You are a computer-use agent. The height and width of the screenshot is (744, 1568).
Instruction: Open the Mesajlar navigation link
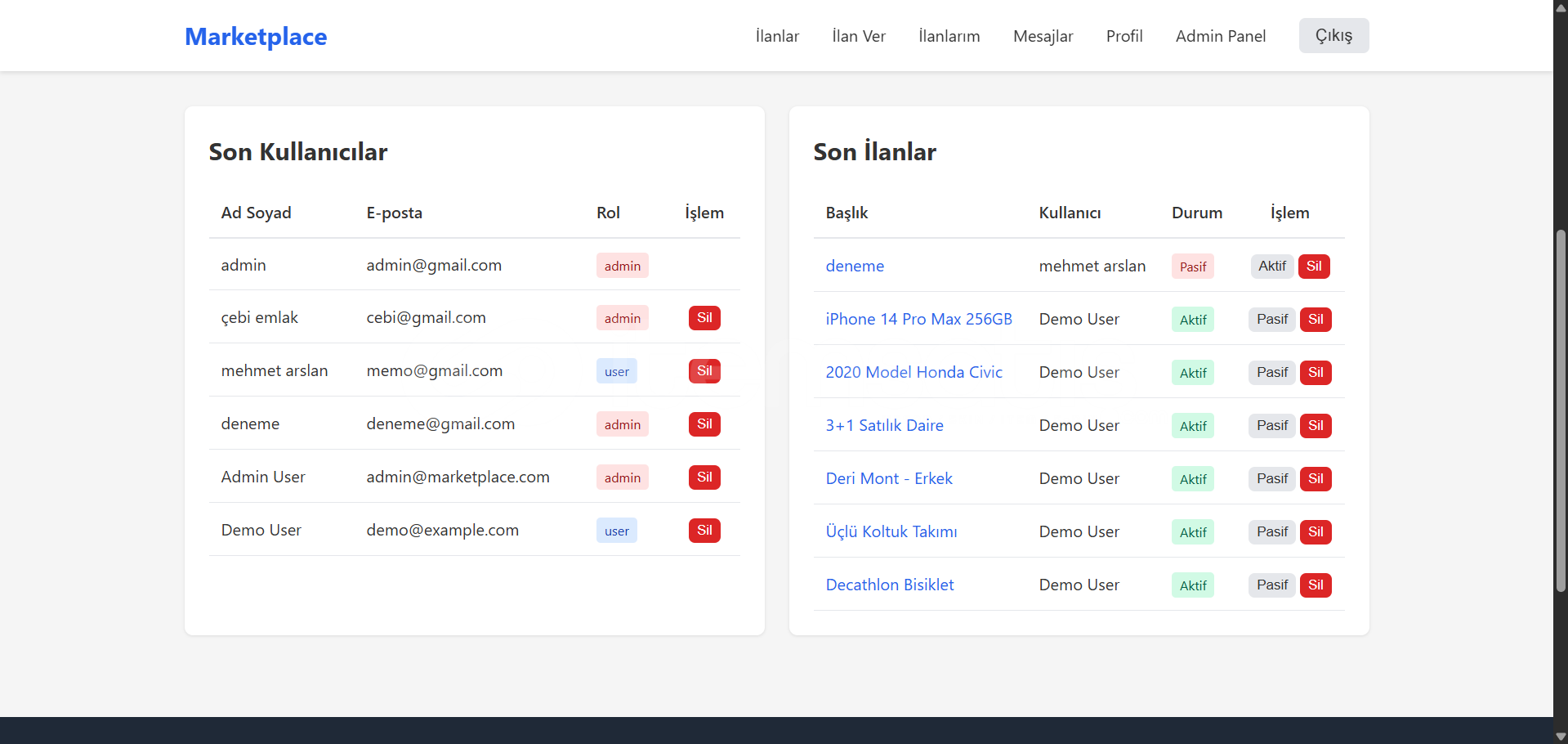[1043, 36]
